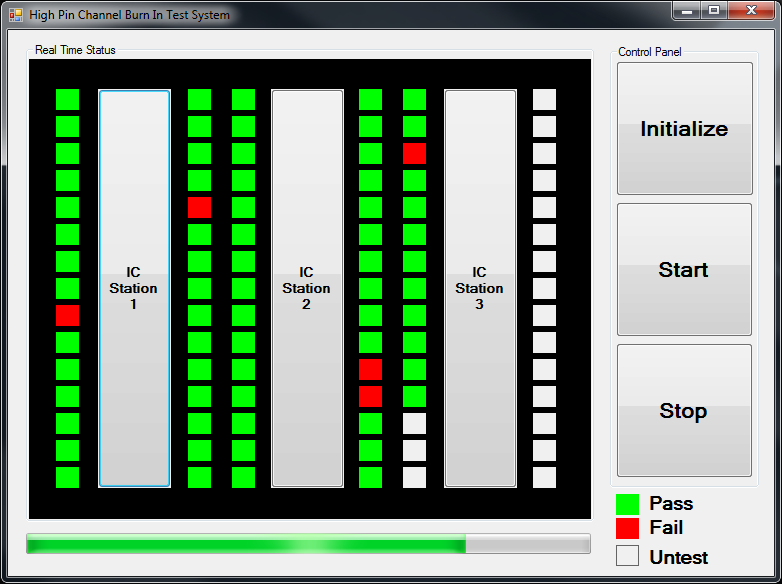Stop the running test
The height and width of the screenshot is (584, 782).
pos(684,410)
